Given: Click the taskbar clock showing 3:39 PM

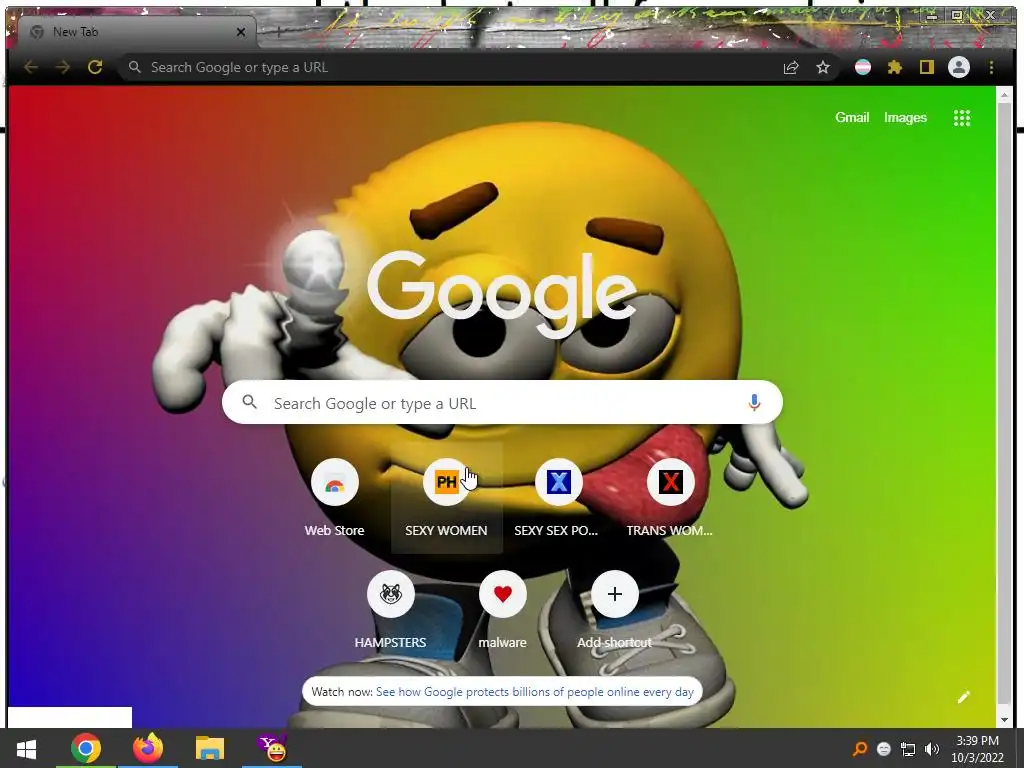Looking at the screenshot, I should point(978,749).
